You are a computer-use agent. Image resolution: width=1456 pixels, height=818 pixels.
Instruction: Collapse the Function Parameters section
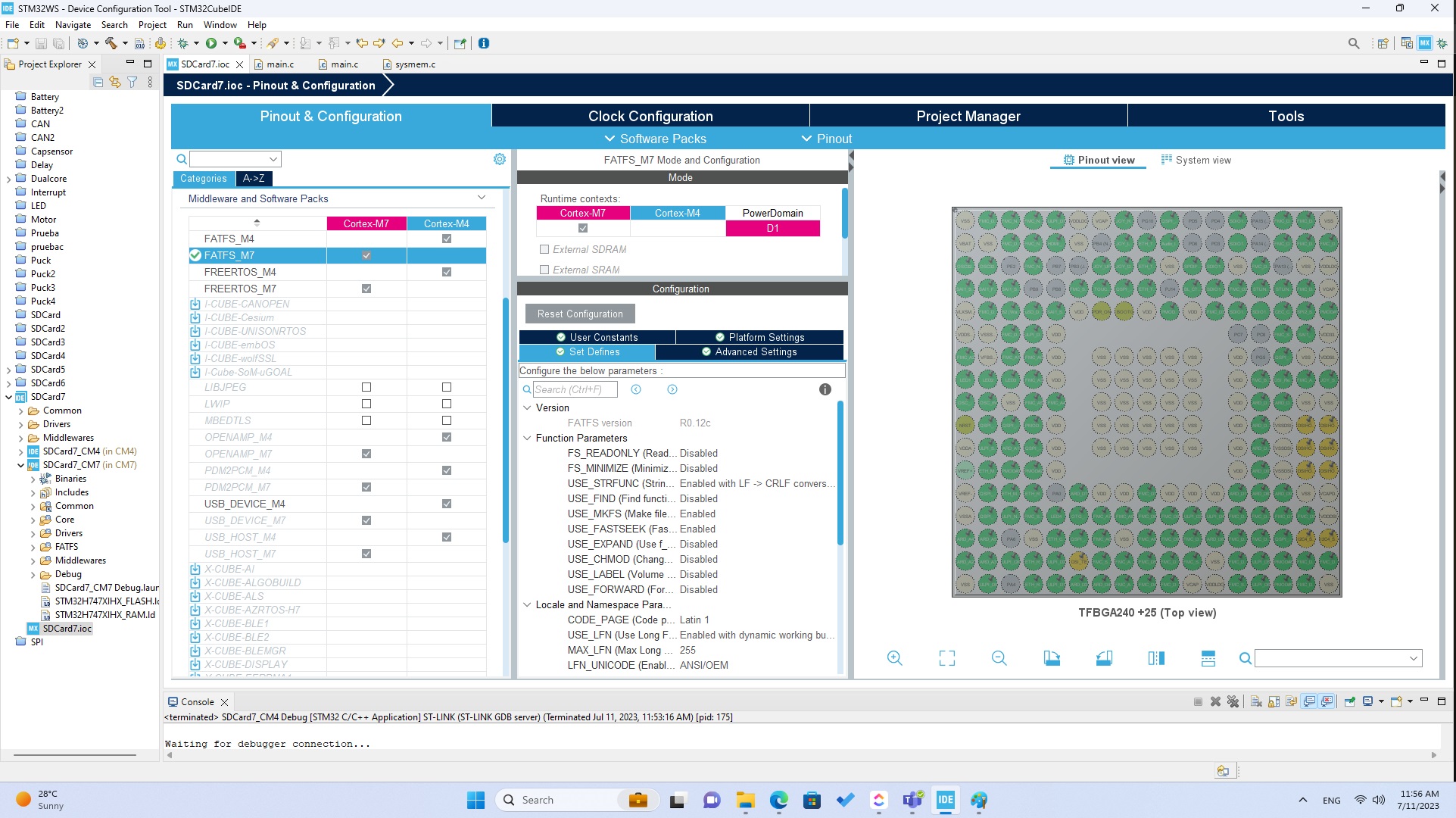(527, 438)
